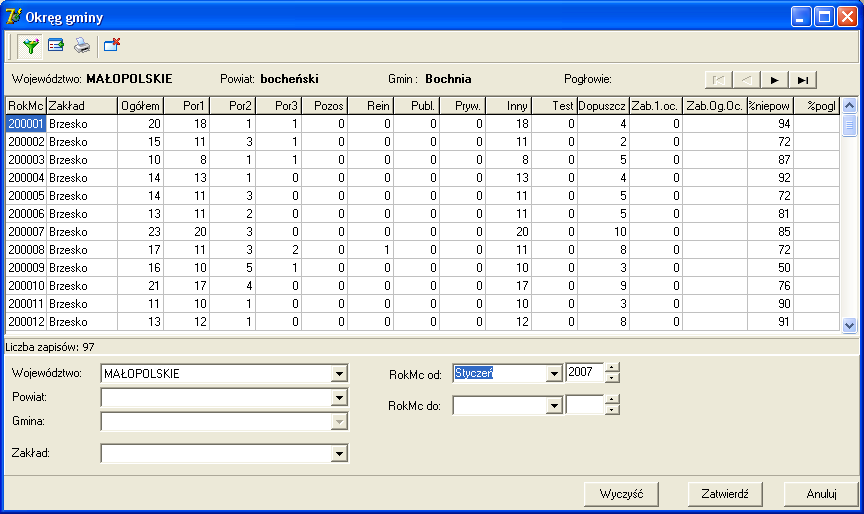Click the Zatwierdź button
864x514 pixels.
(x=725, y=494)
